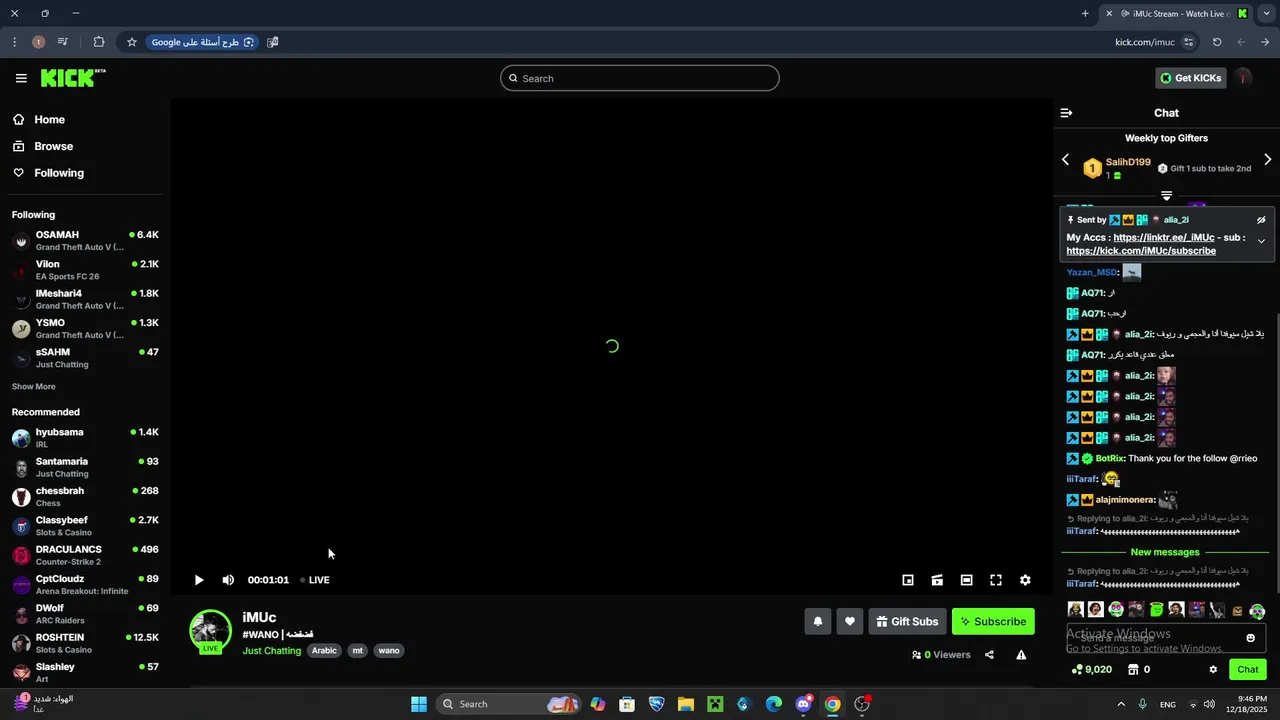1280x720 pixels.
Task: Open chat settings gear
Action: pyautogui.click(x=1213, y=670)
